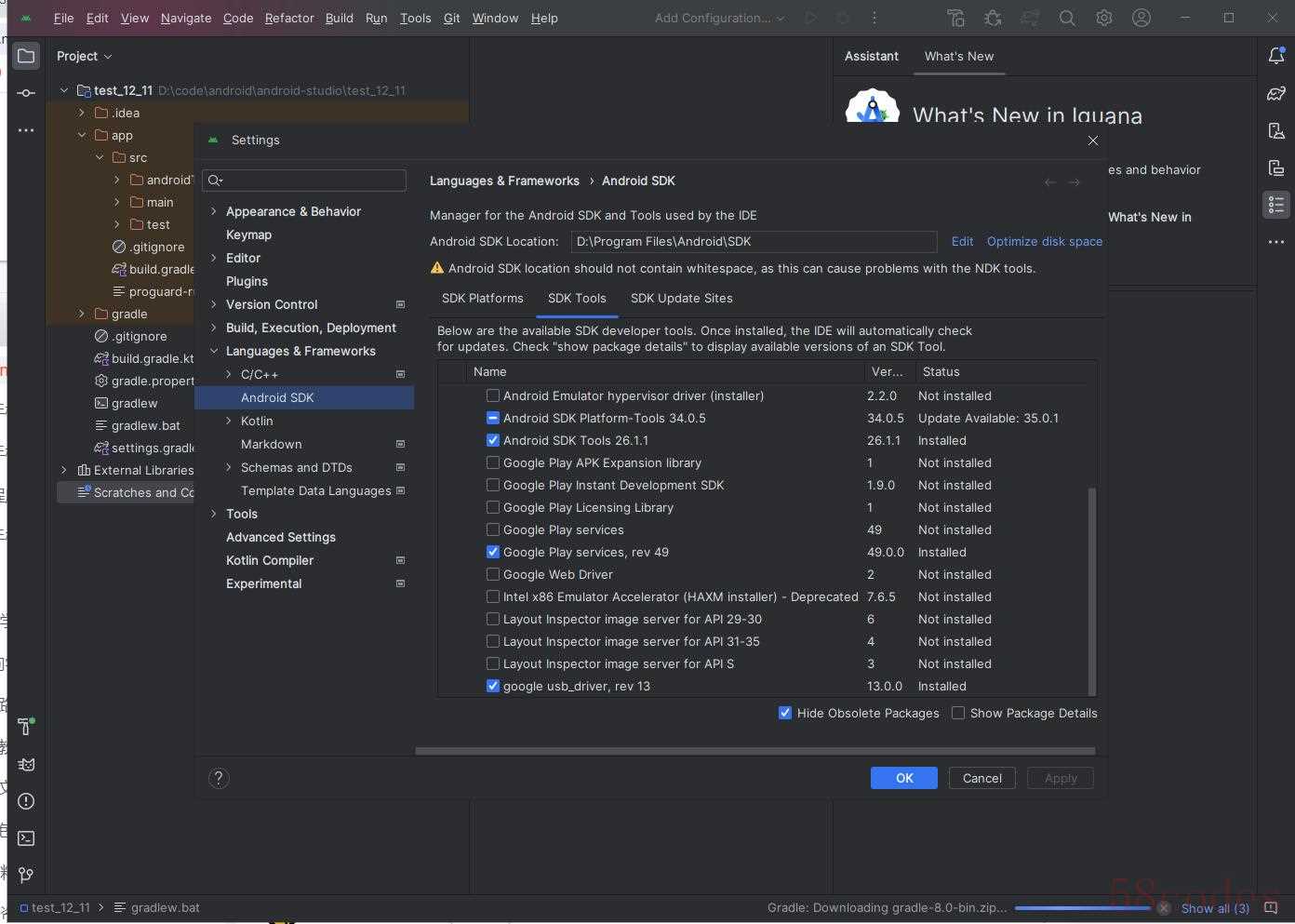The image size is (1295, 924).
Task: Uncheck Android SDK Tools 26.1.1
Action: tap(493, 440)
